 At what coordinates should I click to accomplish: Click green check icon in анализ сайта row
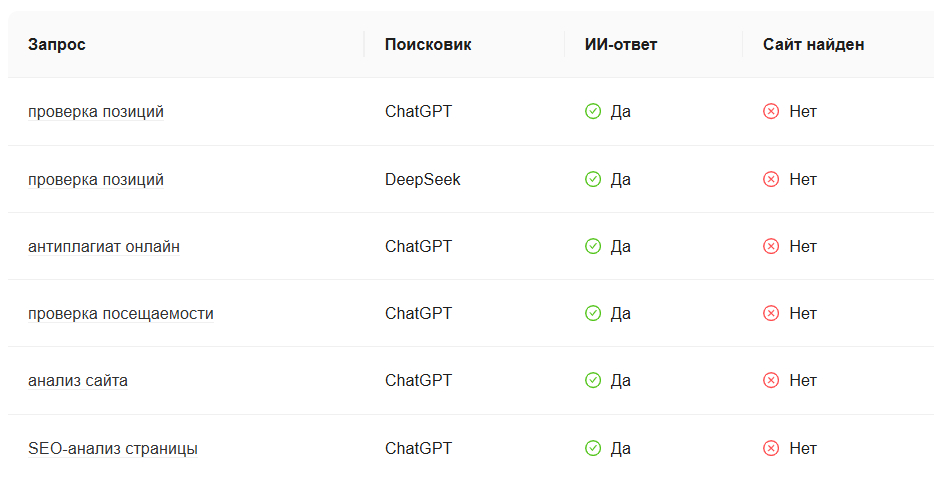pos(593,381)
